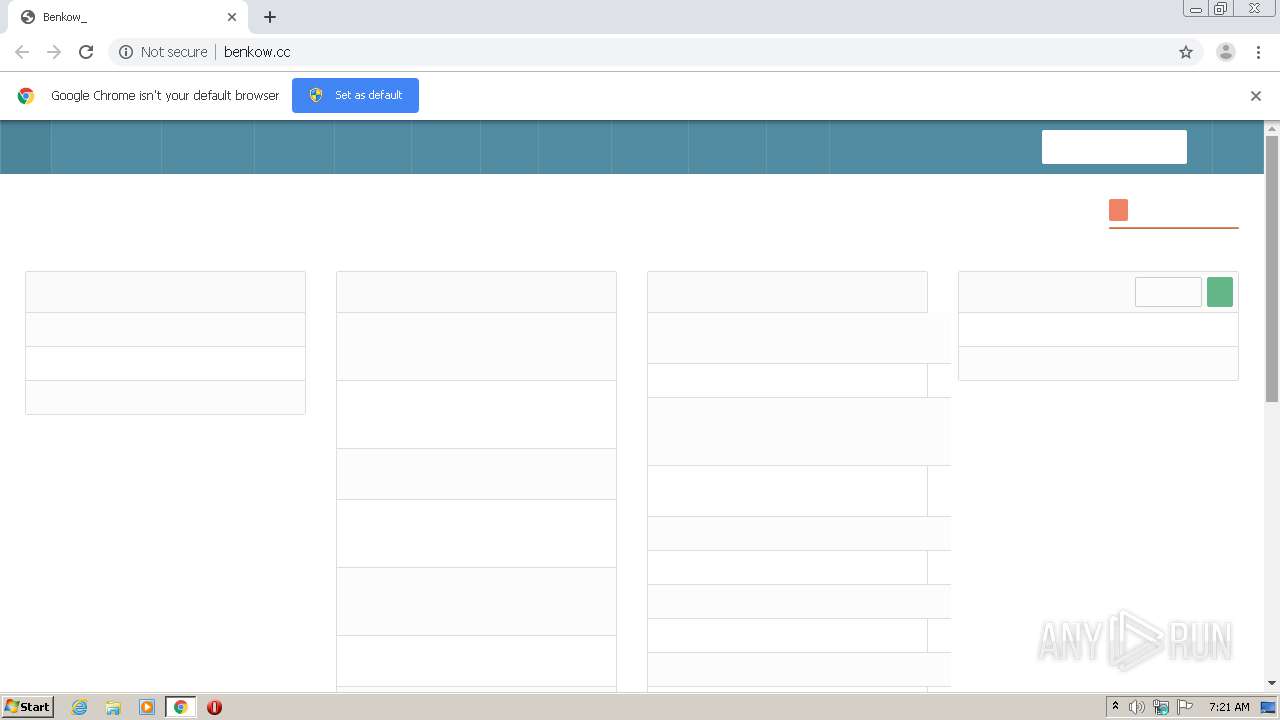Click page scrollbar down arrow
This screenshot has height=720, width=1280.
1272,683
